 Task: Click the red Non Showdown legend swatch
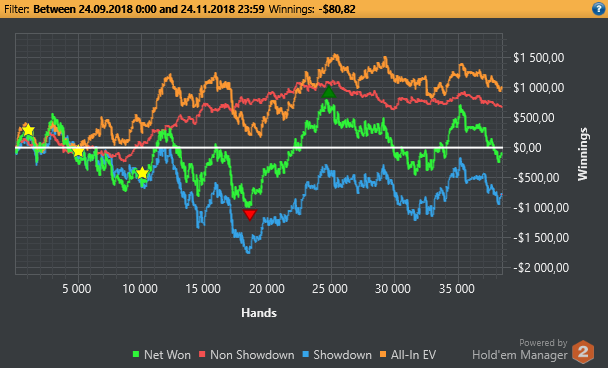202,354
